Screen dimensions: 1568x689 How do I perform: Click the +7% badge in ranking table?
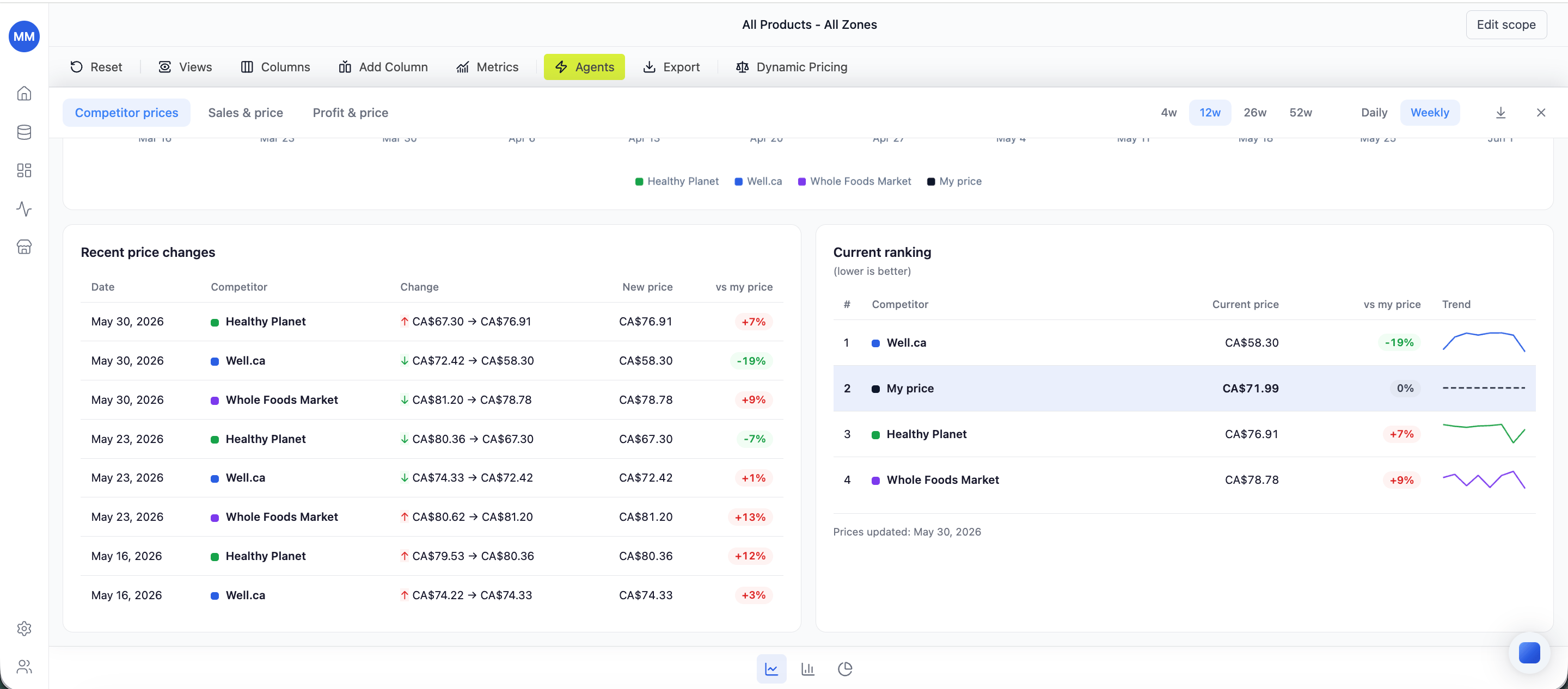click(x=1401, y=434)
